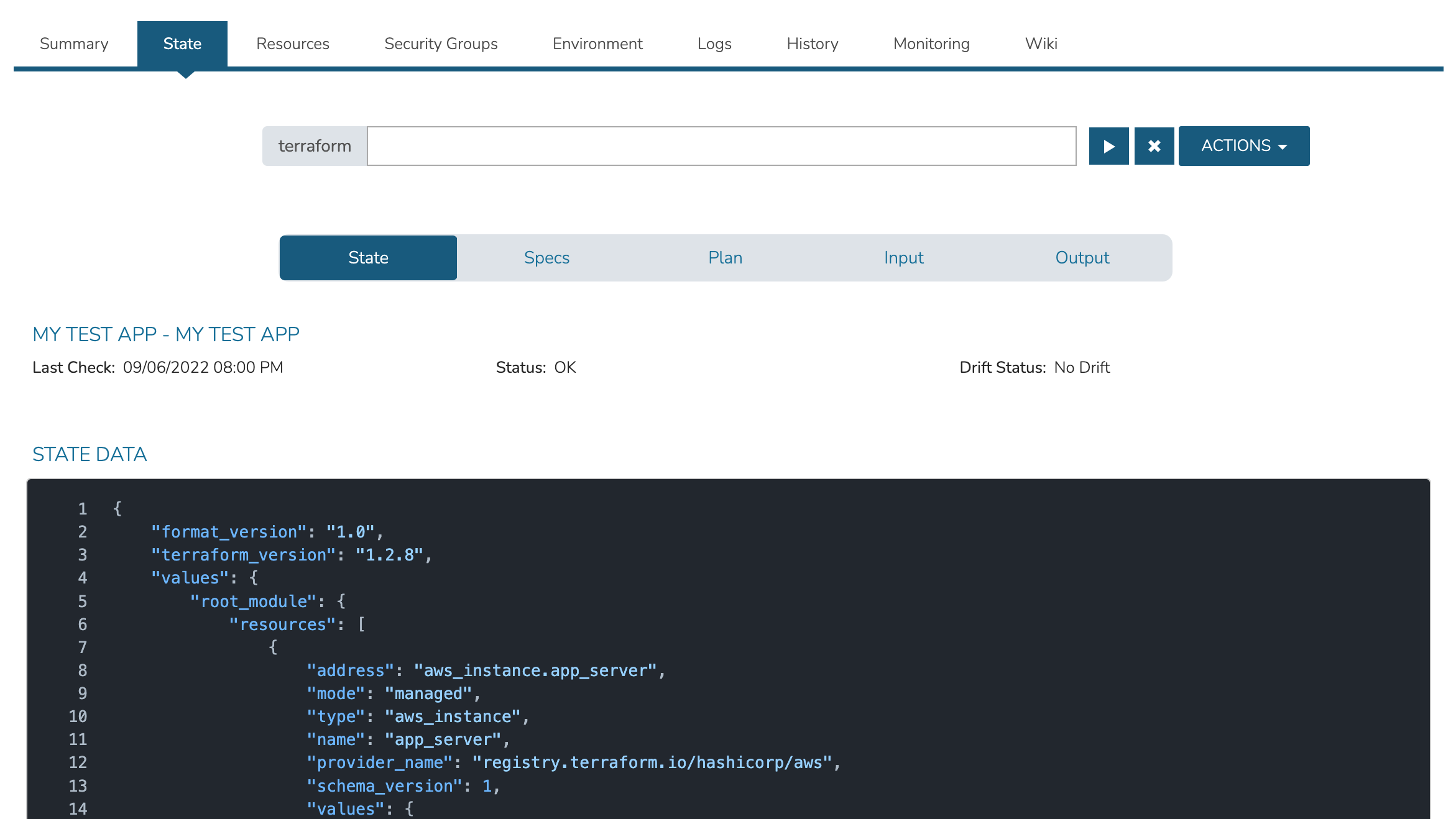
Task: Open the Environment tab
Action: pos(597,43)
